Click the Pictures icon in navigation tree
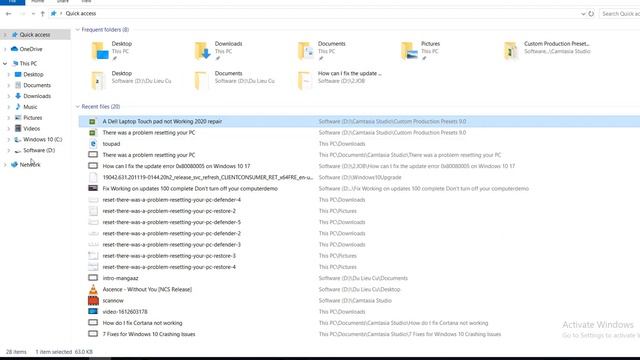The width and height of the screenshot is (640, 360). 18,118
